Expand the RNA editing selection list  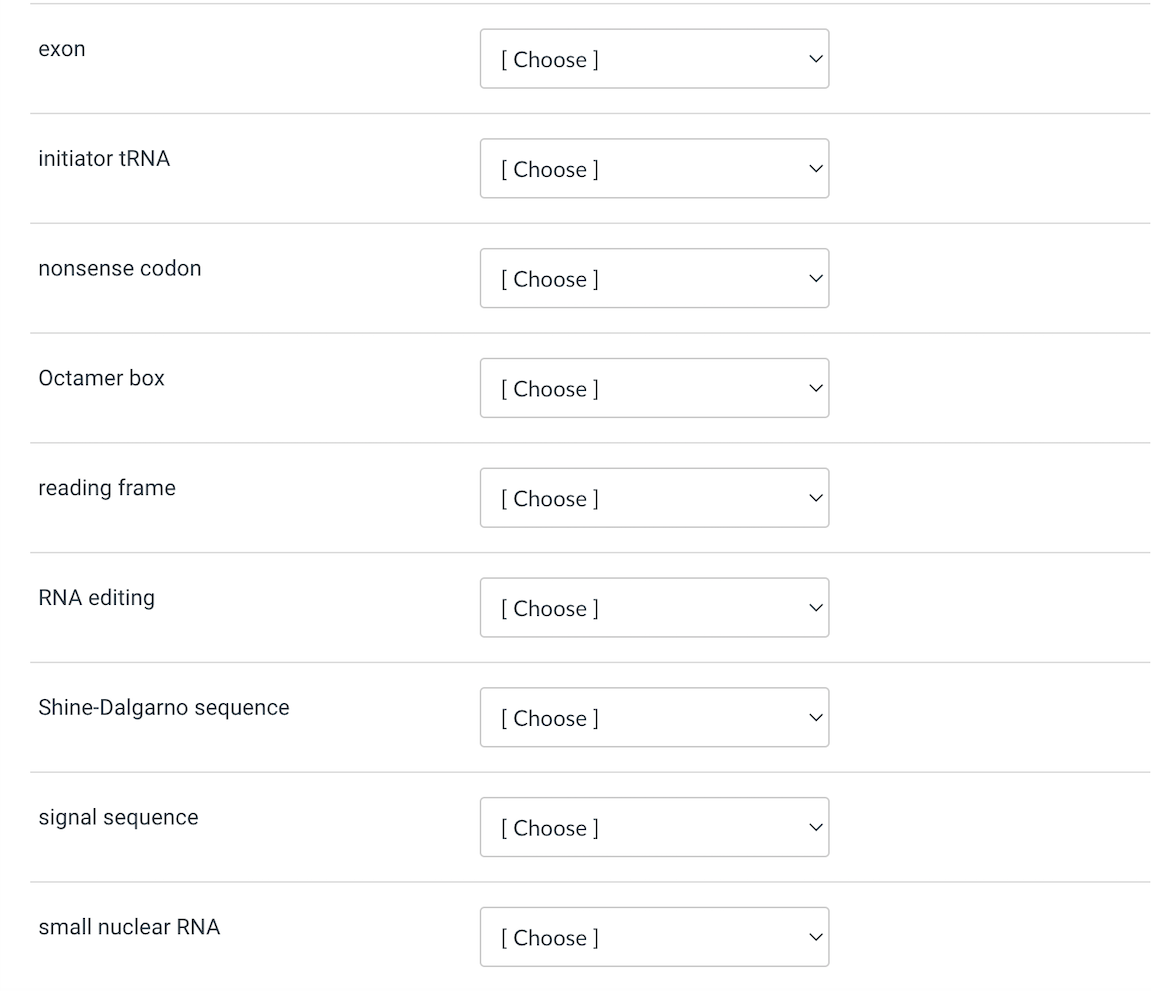click(x=654, y=608)
